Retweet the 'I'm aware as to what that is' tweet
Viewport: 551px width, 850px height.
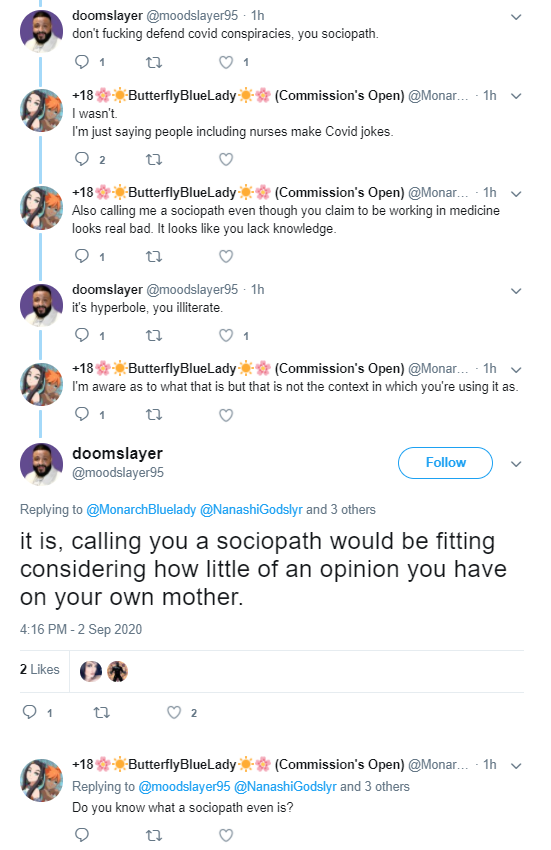tap(154, 415)
